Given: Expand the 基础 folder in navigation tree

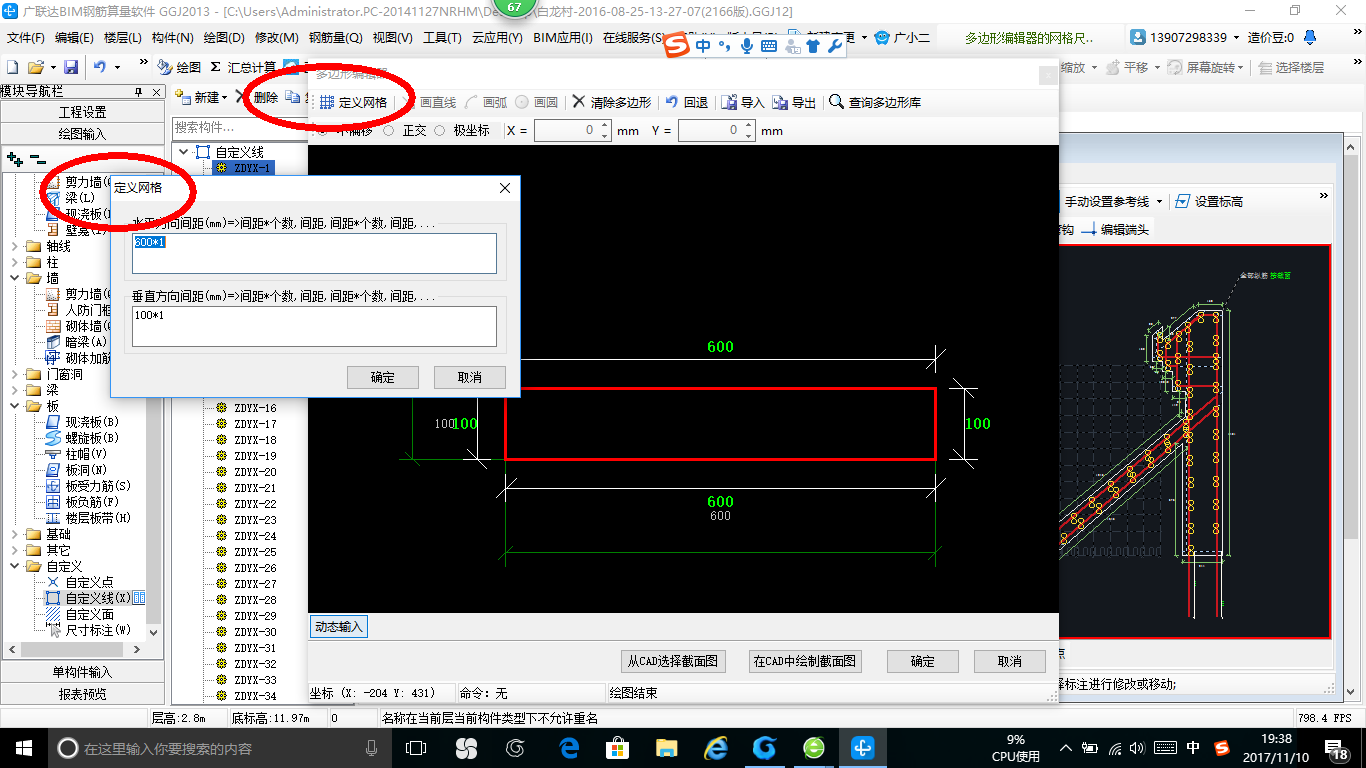Looking at the screenshot, I should [x=14, y=534].
